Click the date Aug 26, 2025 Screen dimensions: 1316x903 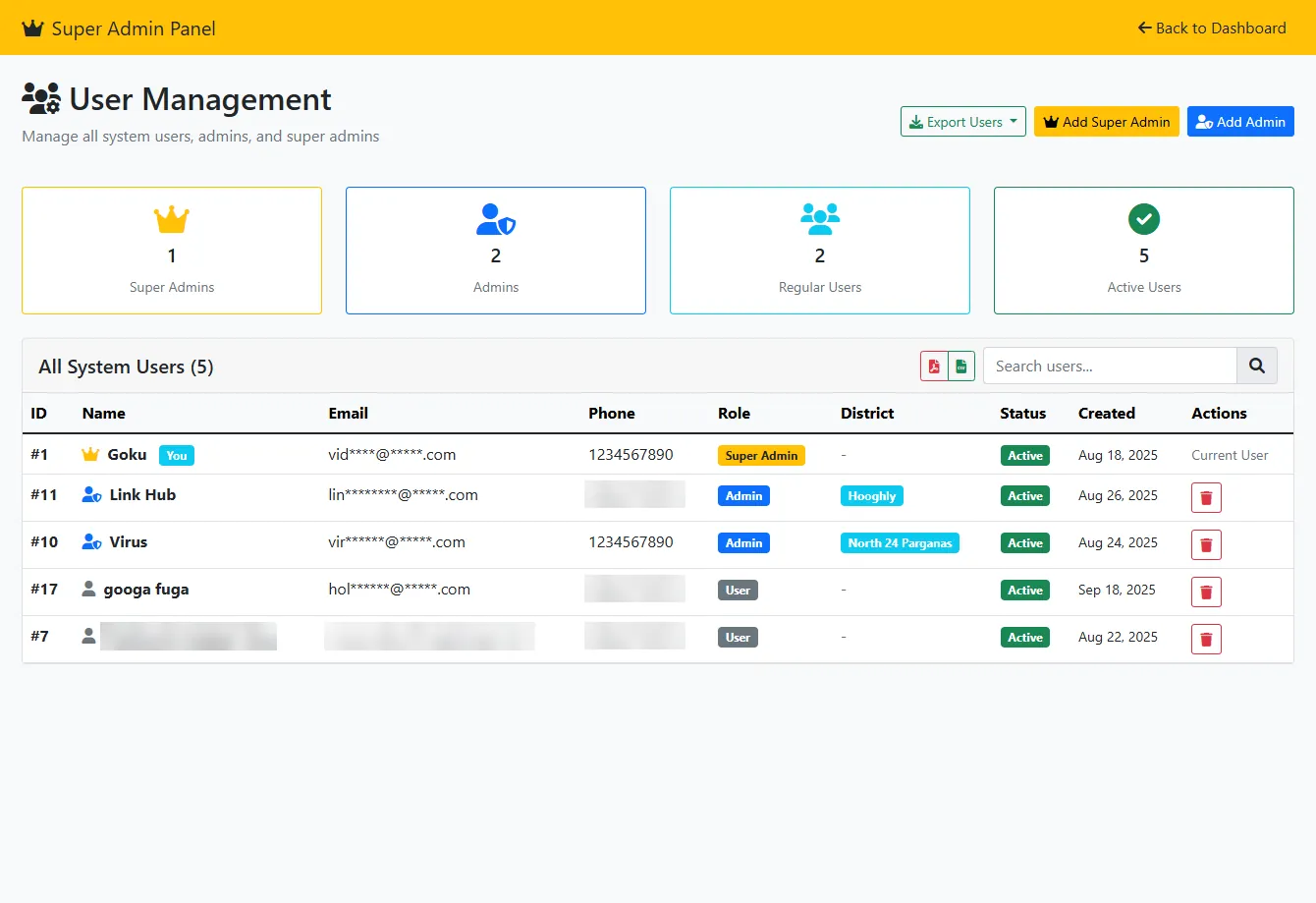pos(1118,495)
